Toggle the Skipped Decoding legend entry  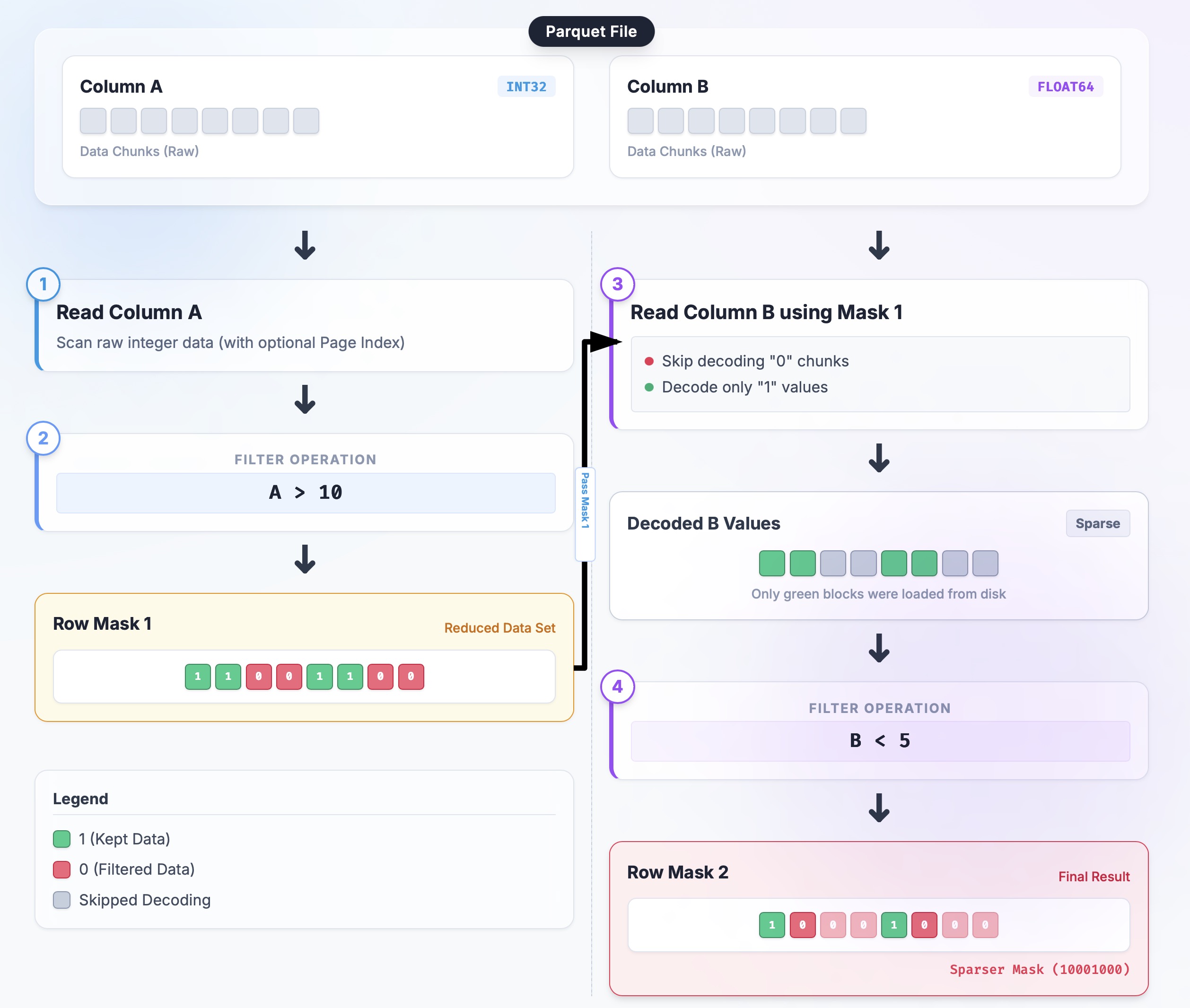131,900
